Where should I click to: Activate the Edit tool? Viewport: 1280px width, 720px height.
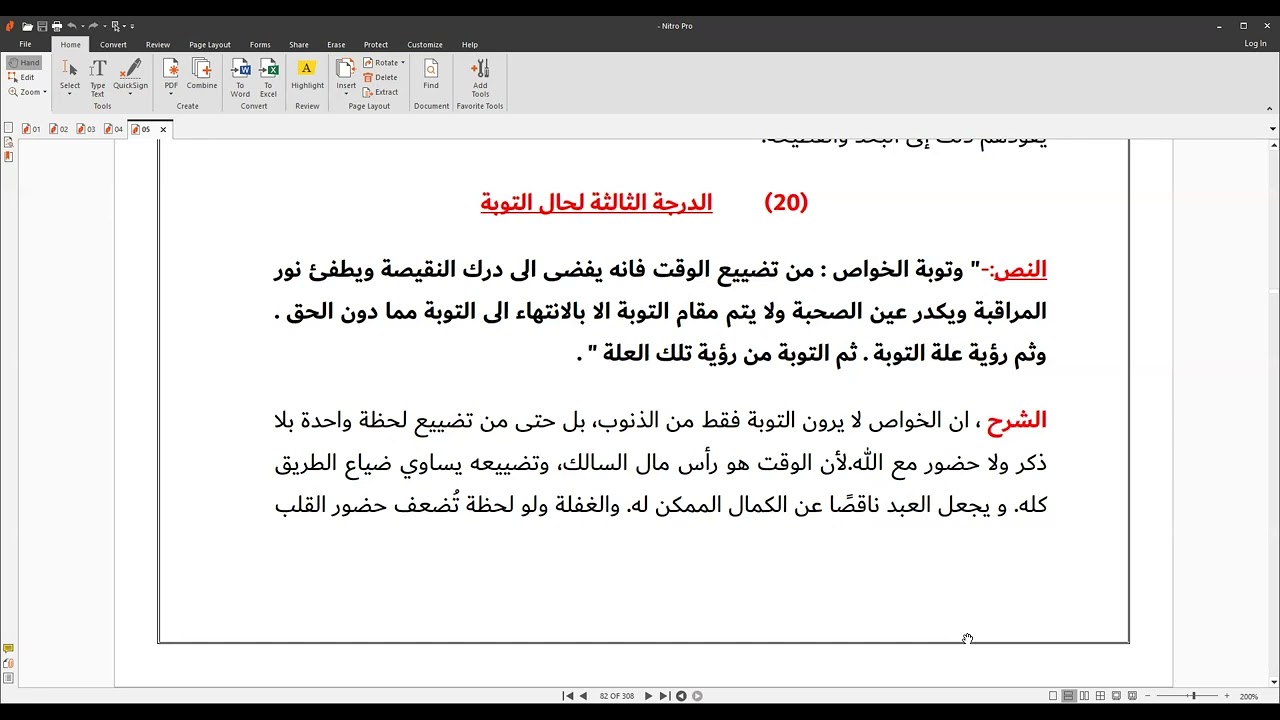pos(22,77)
